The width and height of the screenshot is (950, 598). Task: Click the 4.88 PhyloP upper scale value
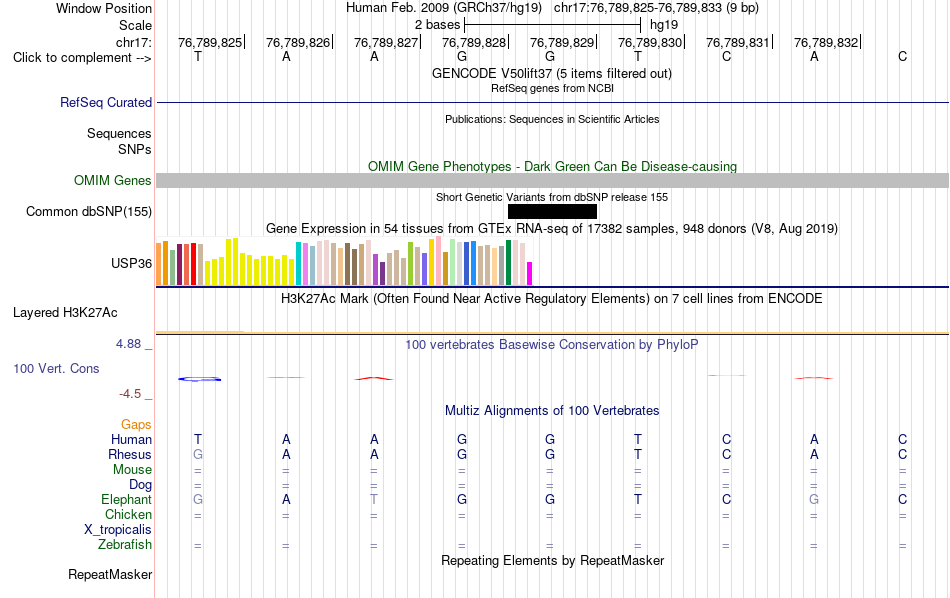128,344
